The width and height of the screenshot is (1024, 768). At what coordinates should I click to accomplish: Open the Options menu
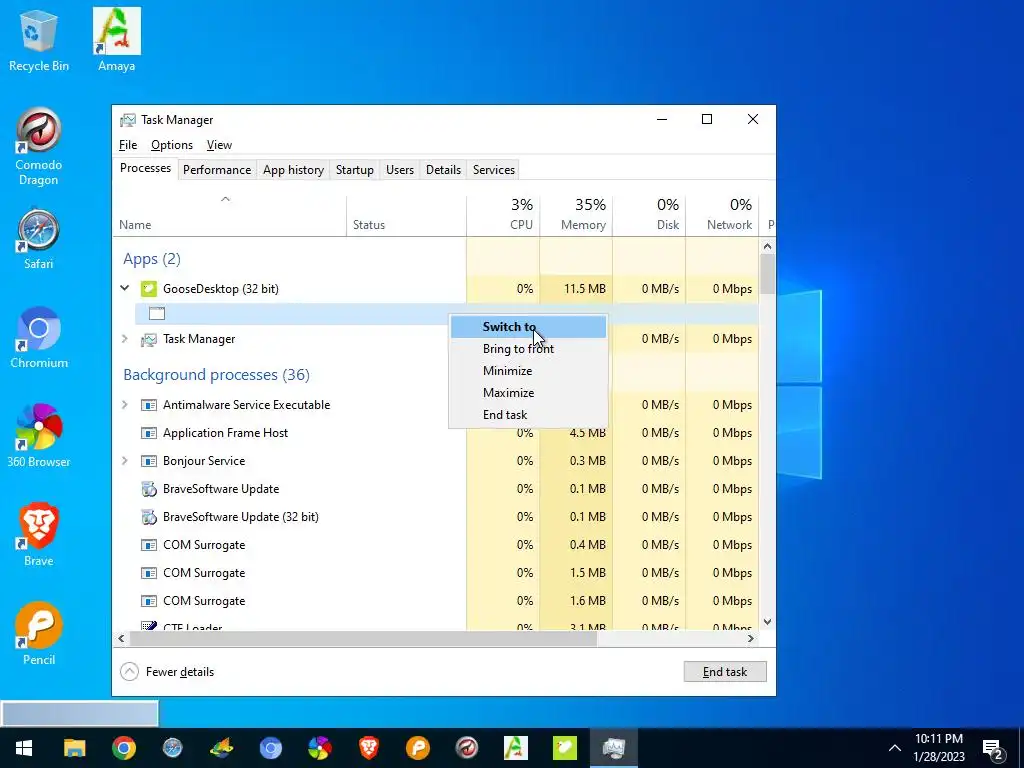pyautogui.click(x=172, y=145)
